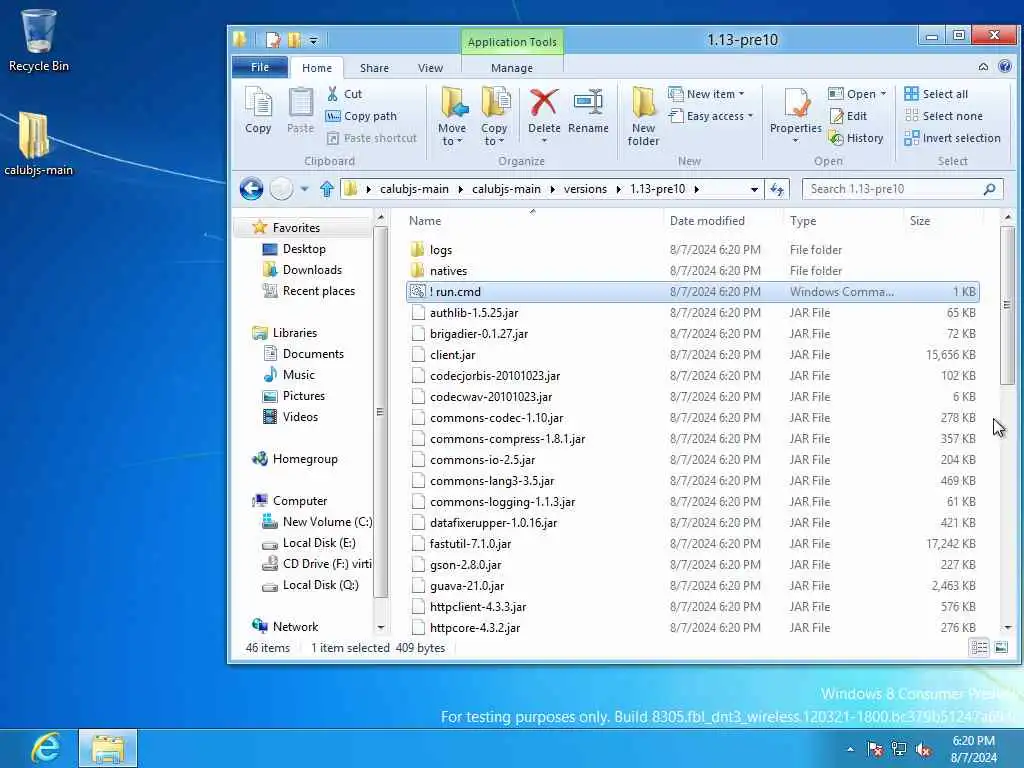Open the Help question mark button

[x=1005, y=67]
